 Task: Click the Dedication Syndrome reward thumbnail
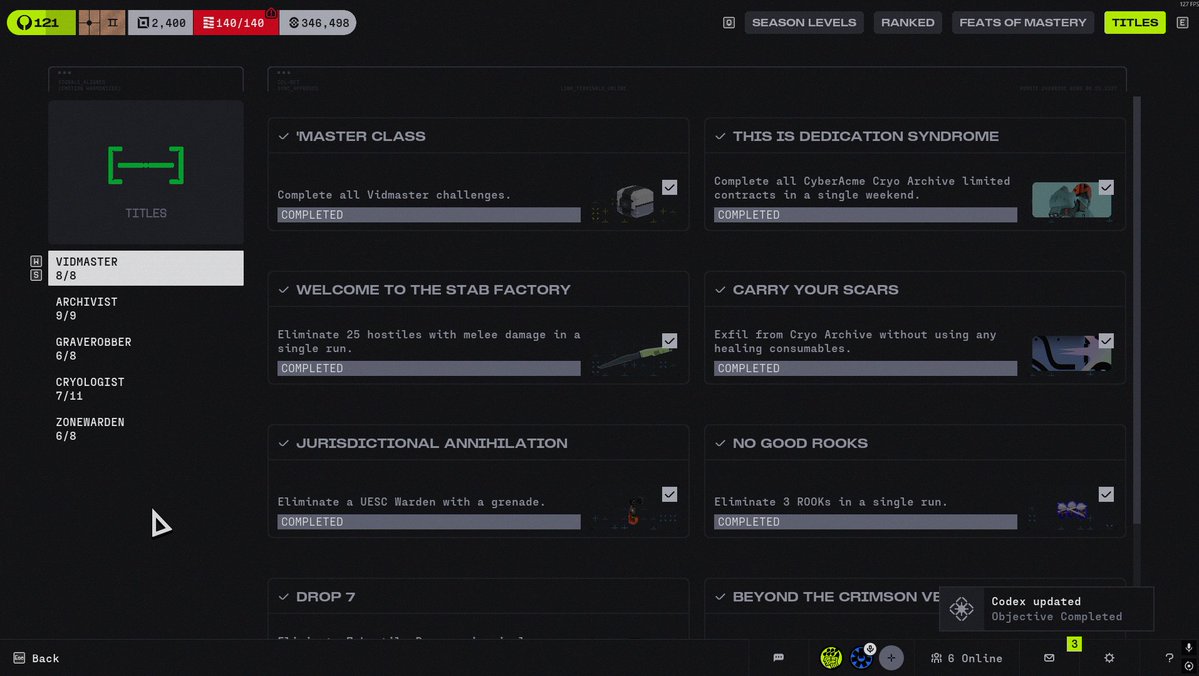(1071, 200)
